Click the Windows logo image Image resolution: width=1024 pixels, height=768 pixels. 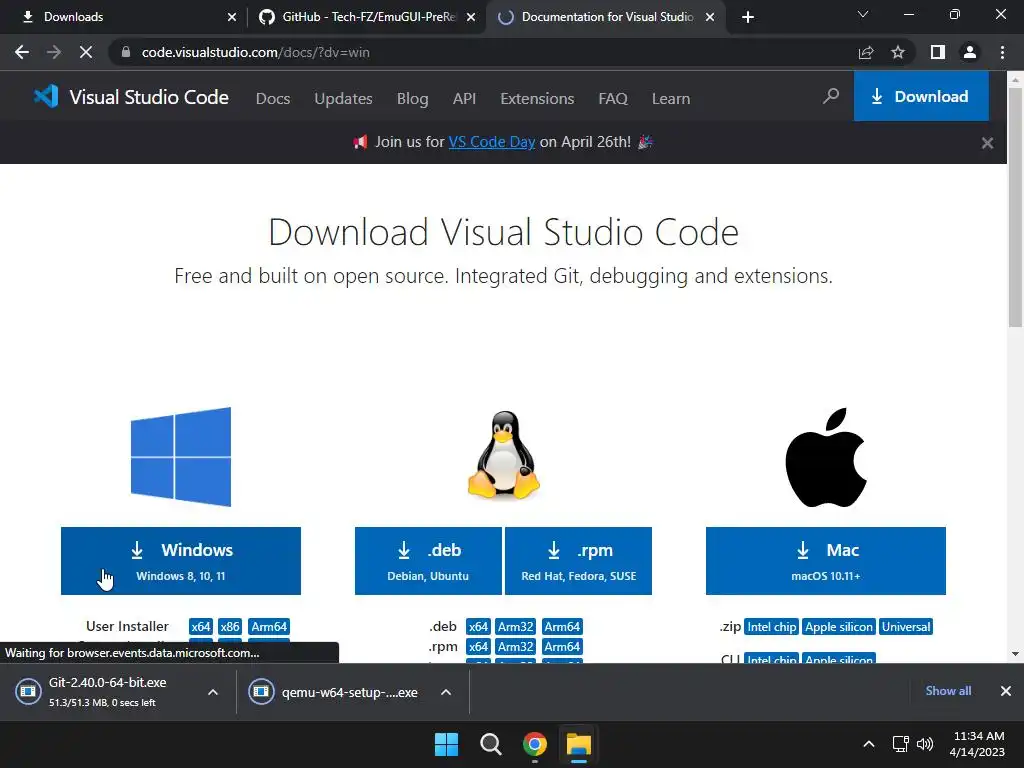pyautogui.click(x=181, y=456)
